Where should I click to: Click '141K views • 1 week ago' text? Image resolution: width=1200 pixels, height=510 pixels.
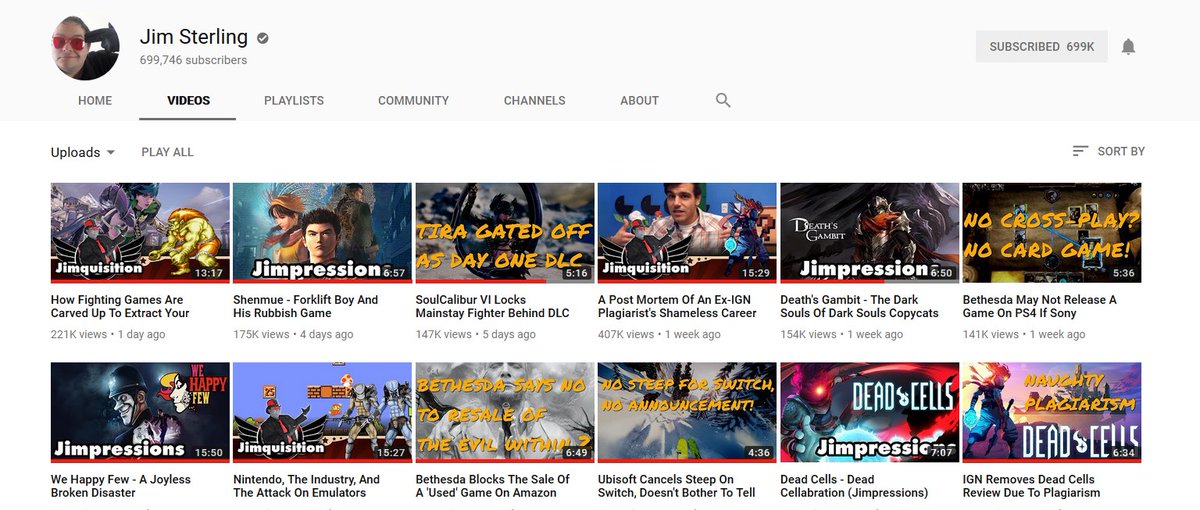click(x=1023, y=334)
